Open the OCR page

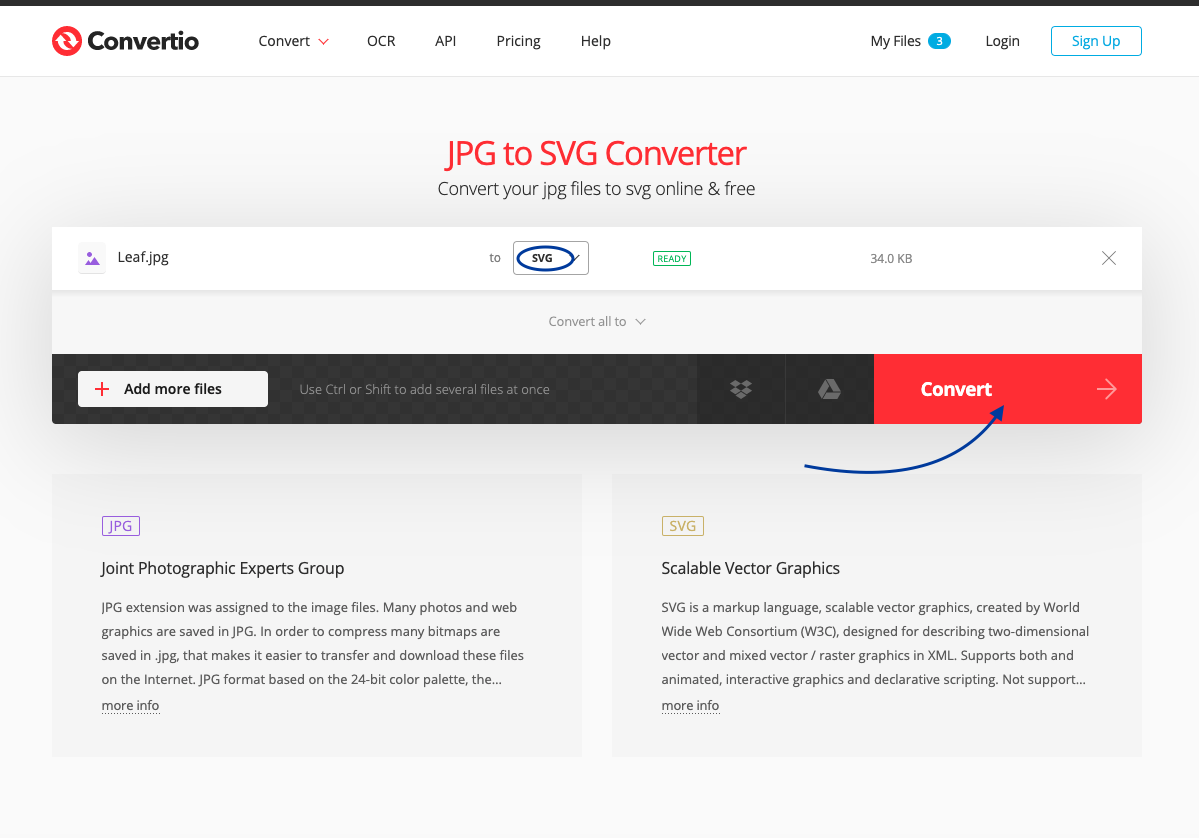pos(381,41)
